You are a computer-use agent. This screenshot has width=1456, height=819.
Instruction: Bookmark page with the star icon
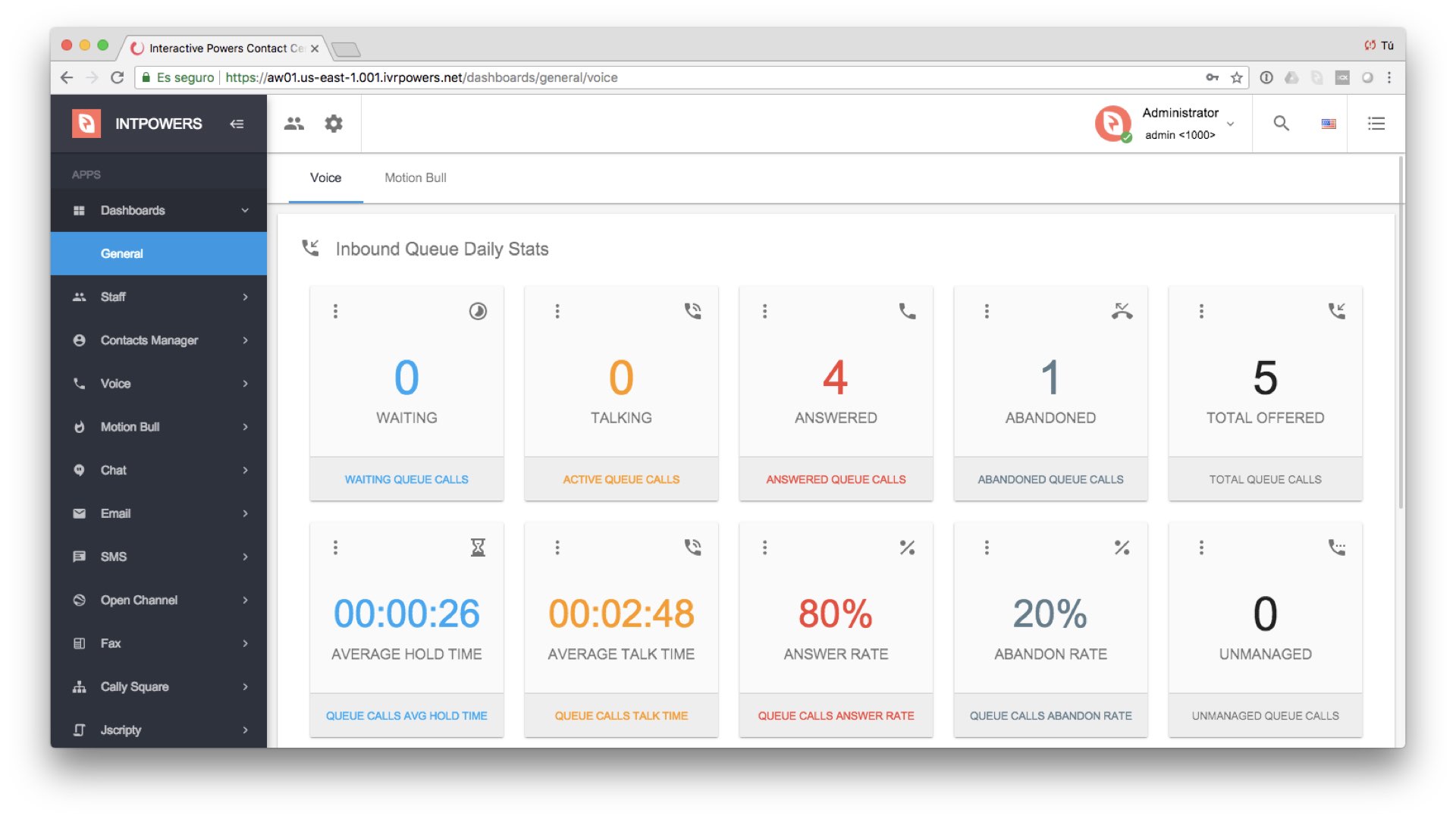coord(1237,77)
